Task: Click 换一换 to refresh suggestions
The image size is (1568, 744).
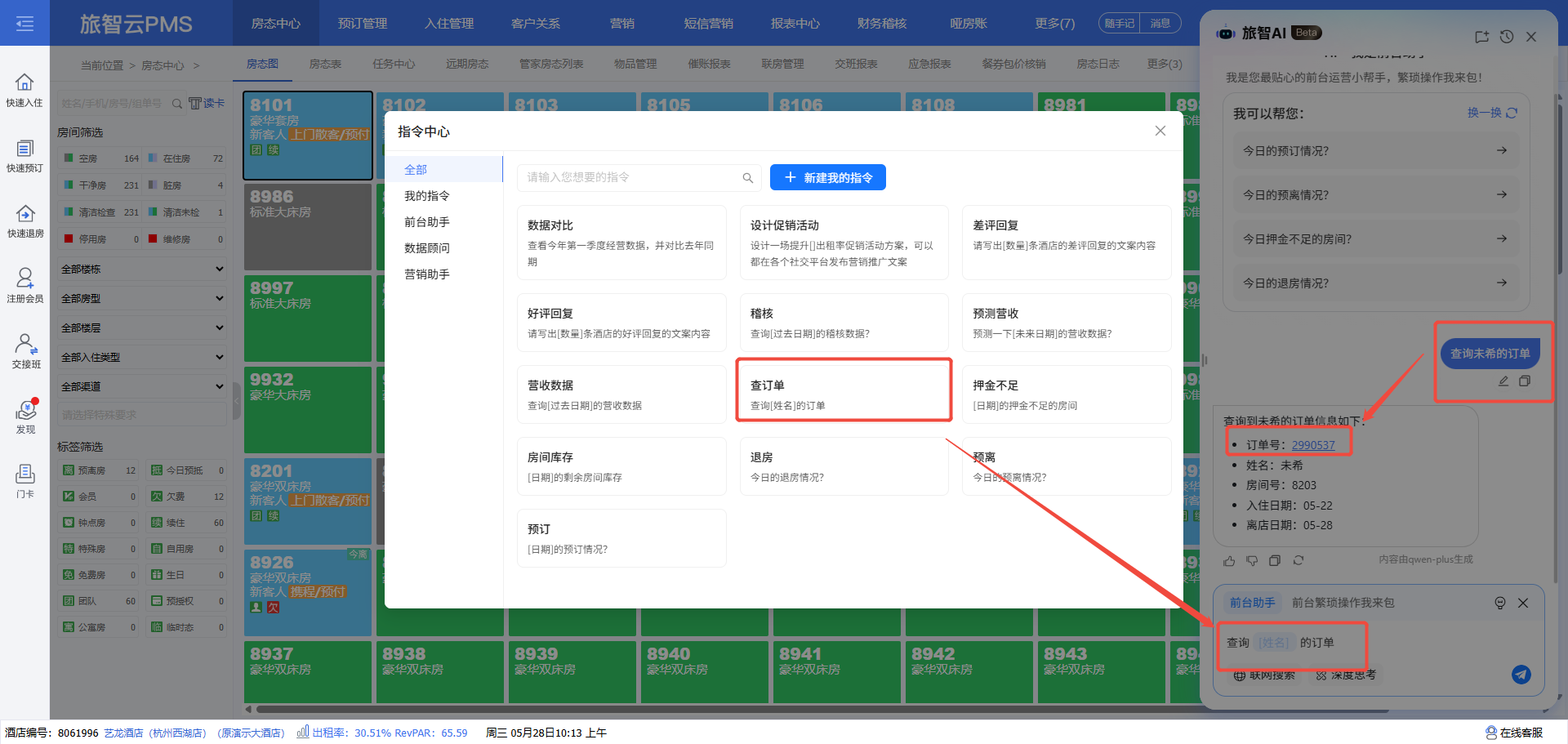Action: click(1492, 113)
